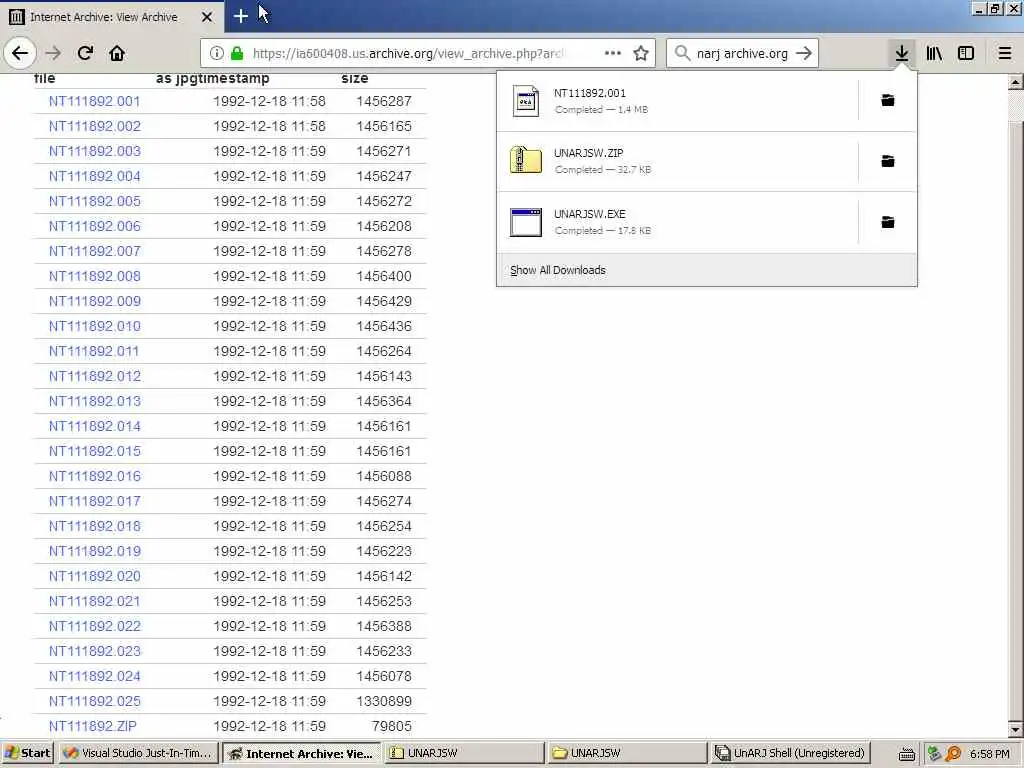Open the NT111892.001 file link
The image size is (1024, 768).
(94, 101)
